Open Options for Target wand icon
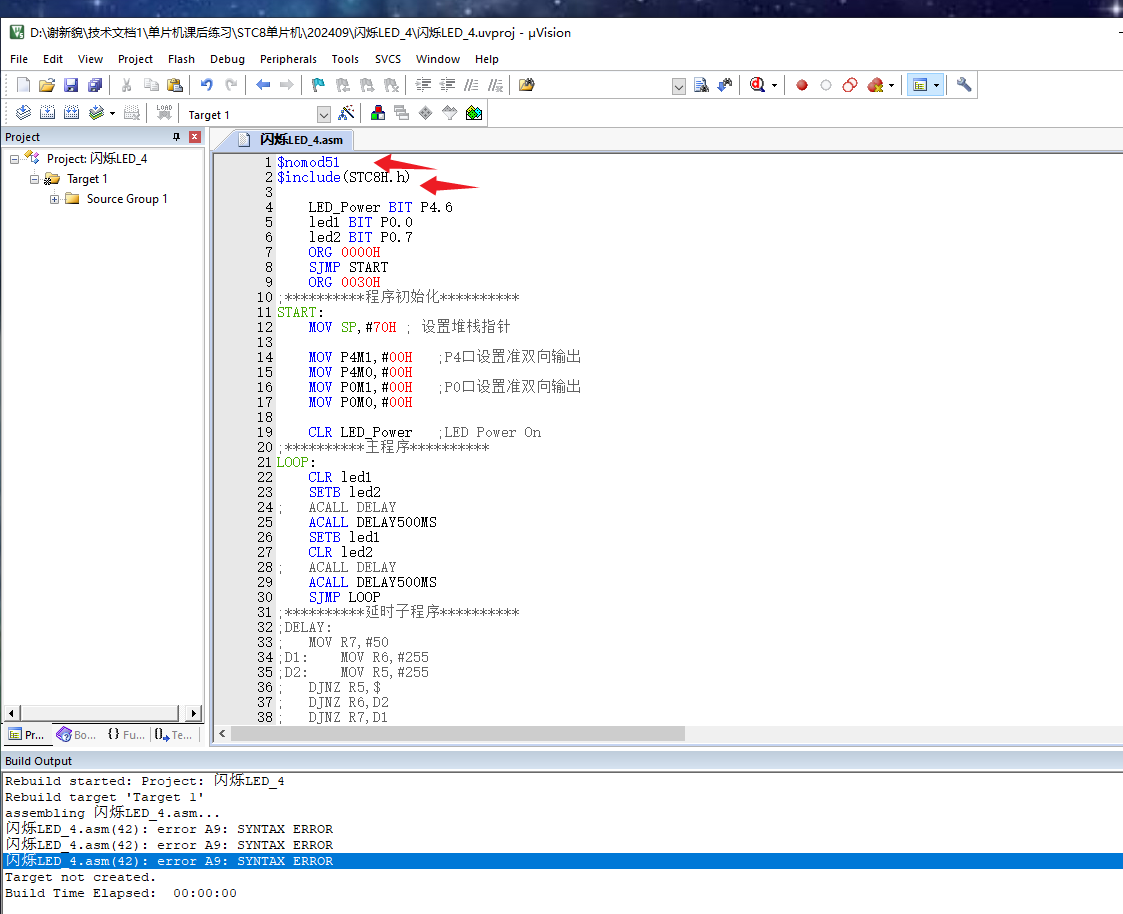Viewport: 1123px width, 914px height. pos(347,113)
